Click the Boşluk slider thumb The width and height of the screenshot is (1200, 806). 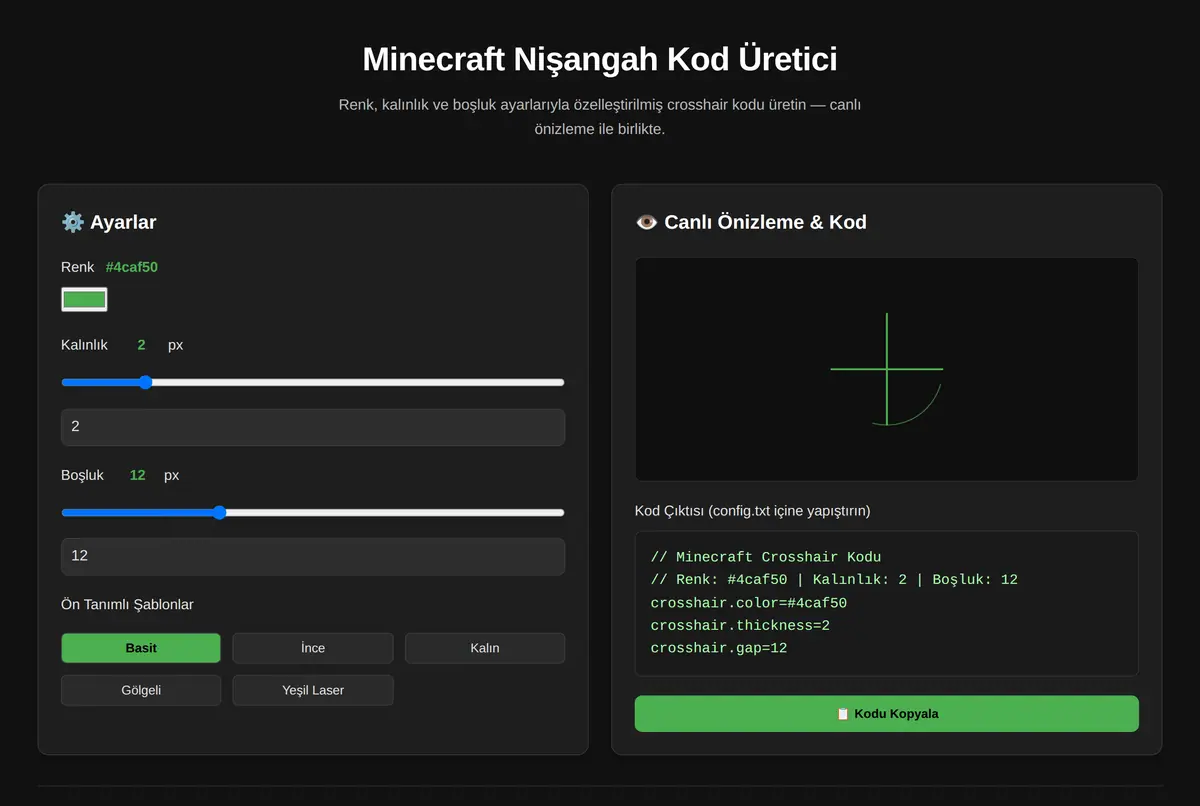tap(219, 512)
